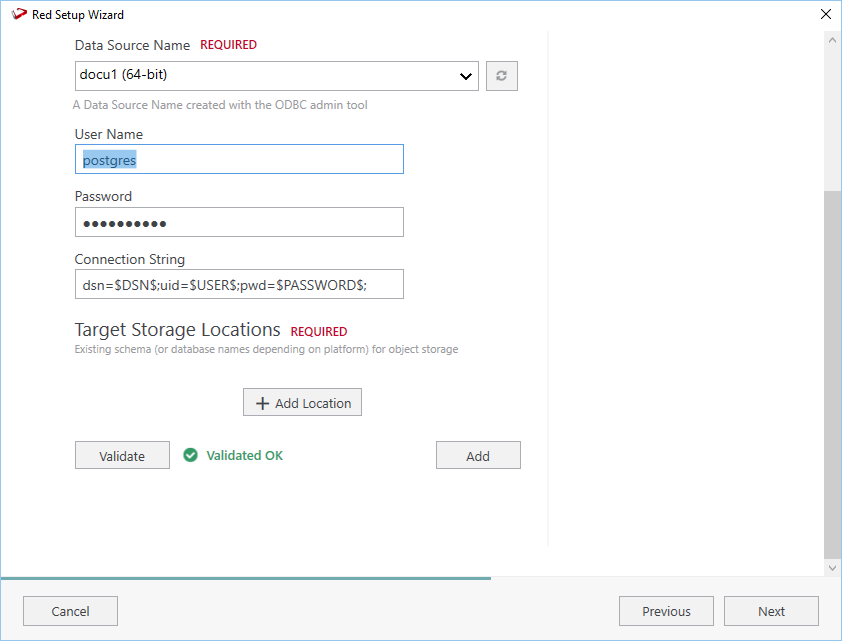This screenshot has width=842, height=641.
Task: Click the green Validated OK checkmark icon
Action: point(191,455)
